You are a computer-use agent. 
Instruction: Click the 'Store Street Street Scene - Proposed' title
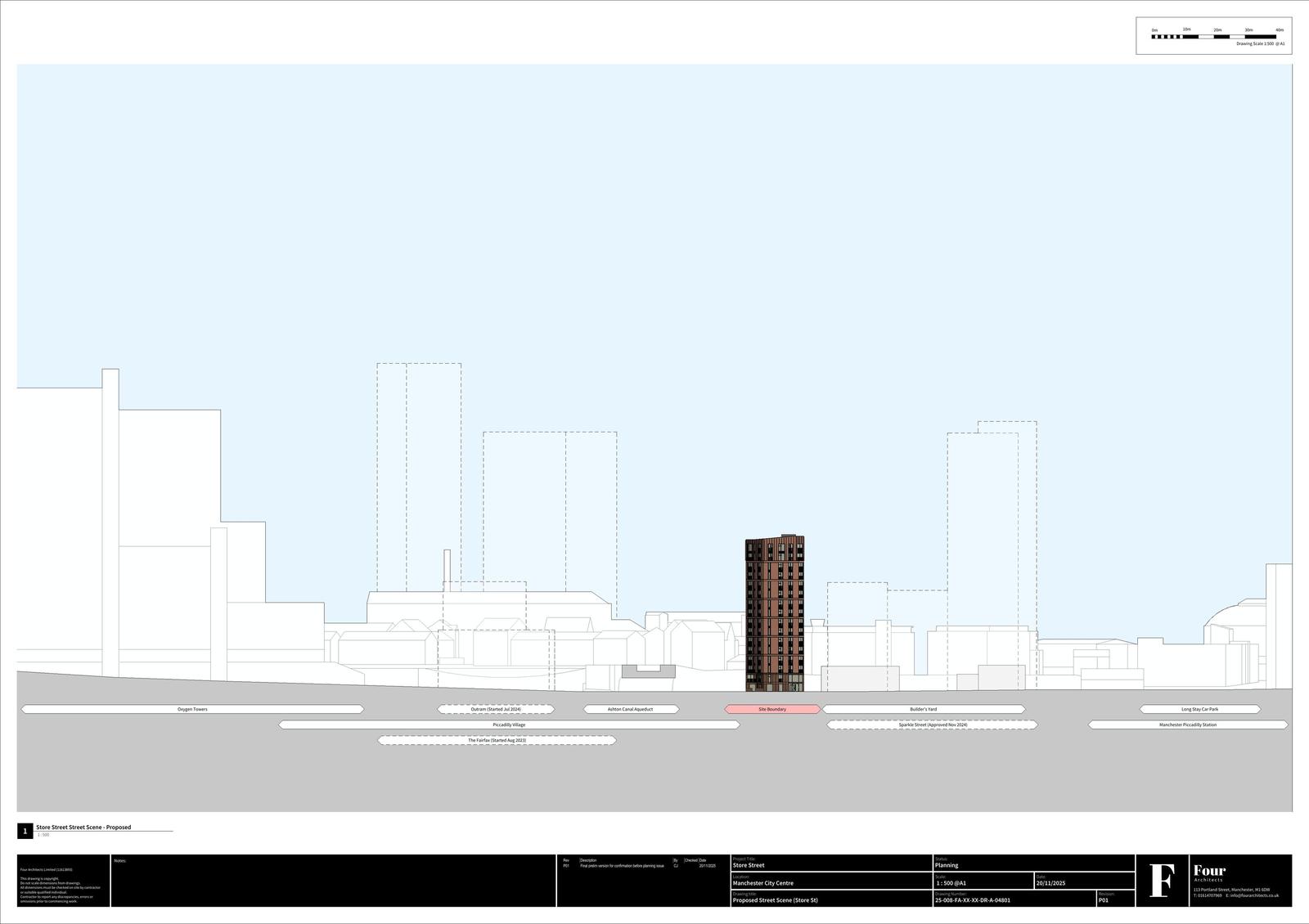pyautogui.click(x=83, y=827)
